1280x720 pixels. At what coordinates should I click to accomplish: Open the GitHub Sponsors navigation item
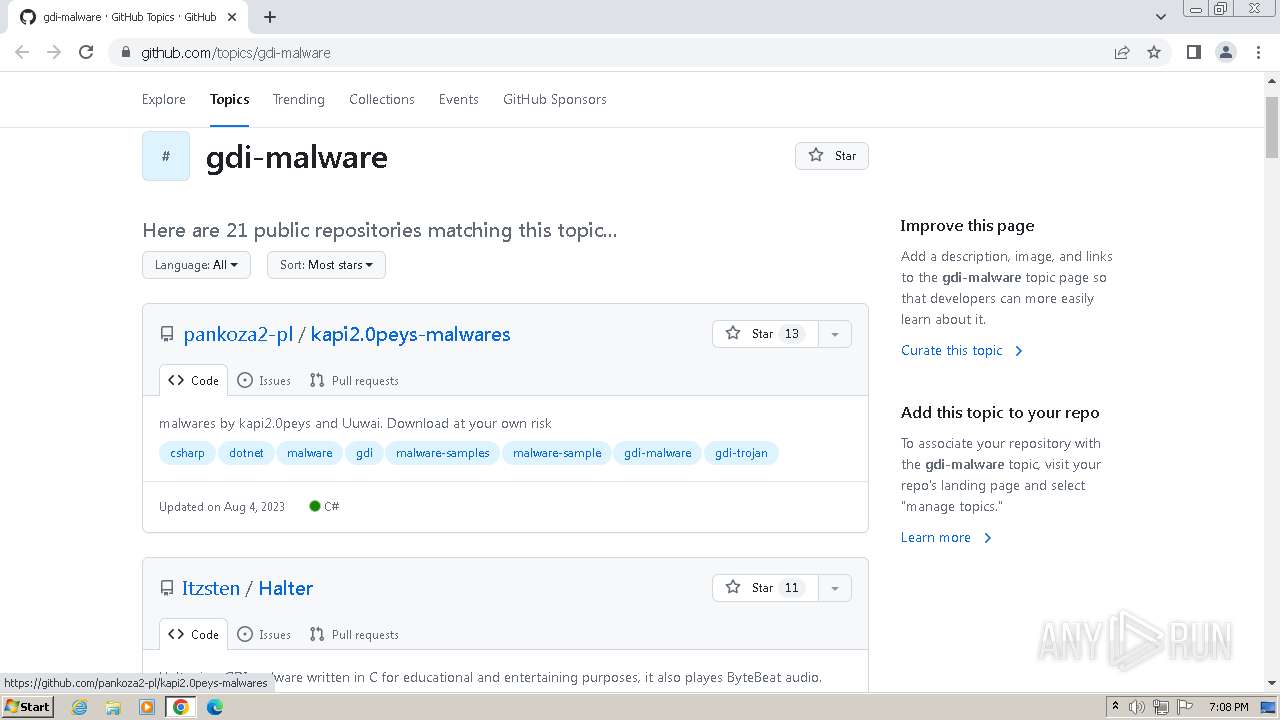(555, 99)
